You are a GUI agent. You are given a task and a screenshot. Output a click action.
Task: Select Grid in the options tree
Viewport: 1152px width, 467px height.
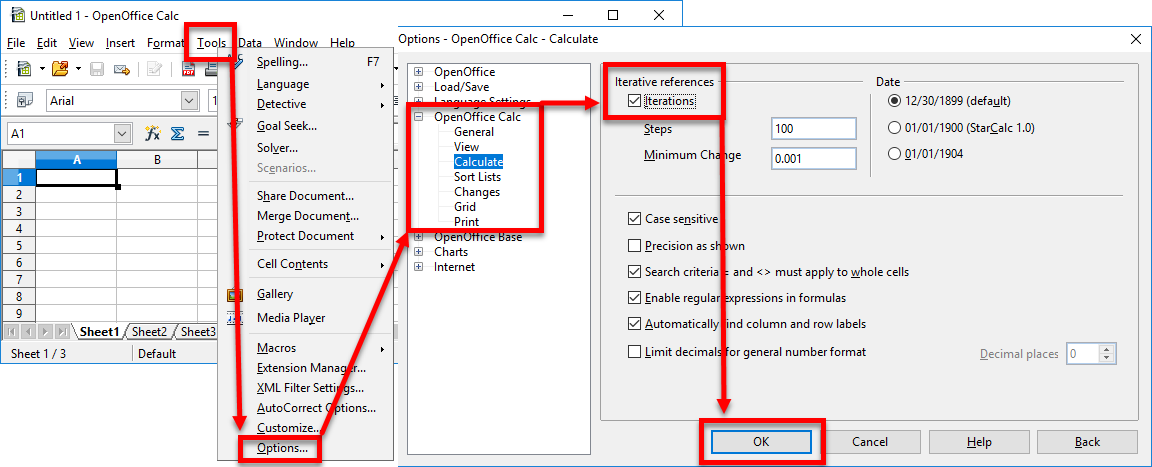pyautogui.click(x=465, y=207)
